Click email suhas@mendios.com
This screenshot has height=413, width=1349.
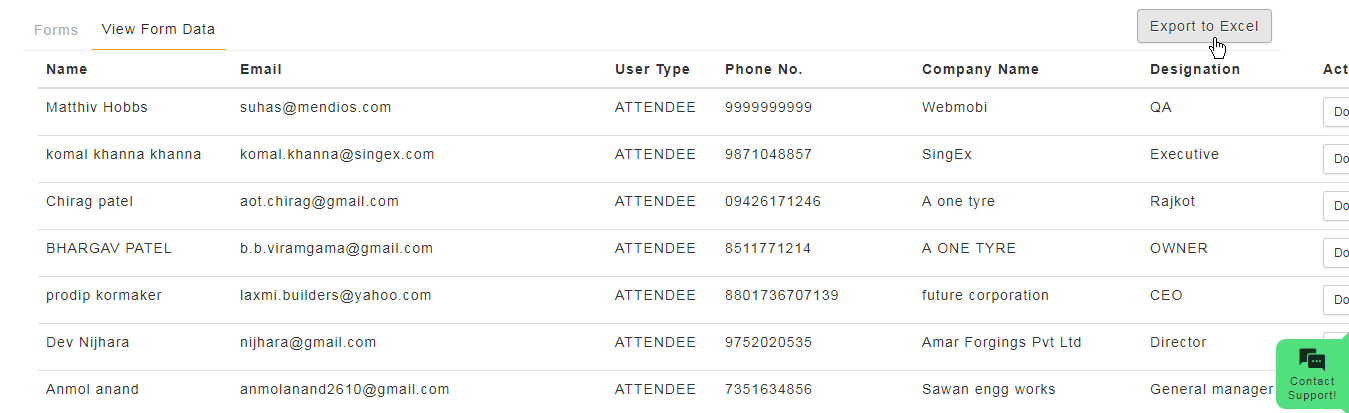click(316, 107)
